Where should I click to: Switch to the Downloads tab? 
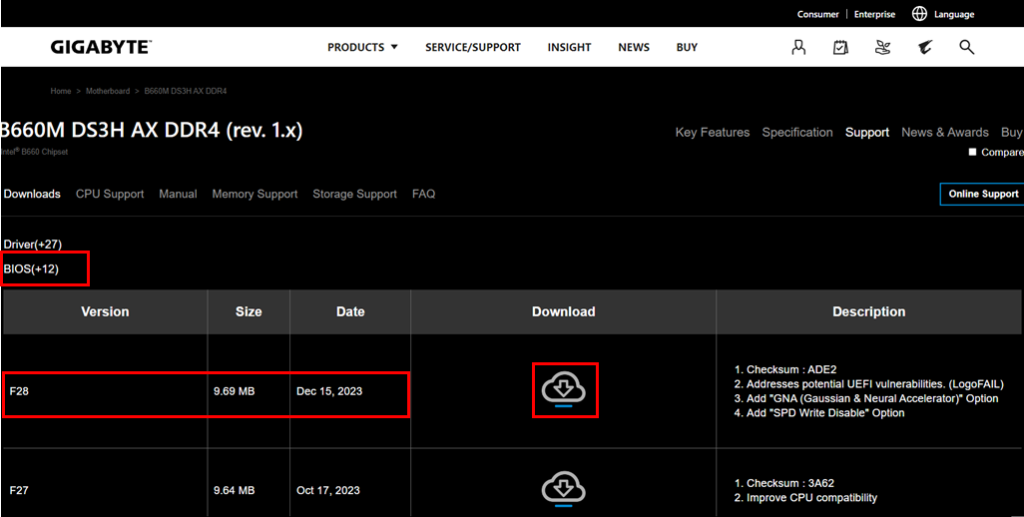32,194
